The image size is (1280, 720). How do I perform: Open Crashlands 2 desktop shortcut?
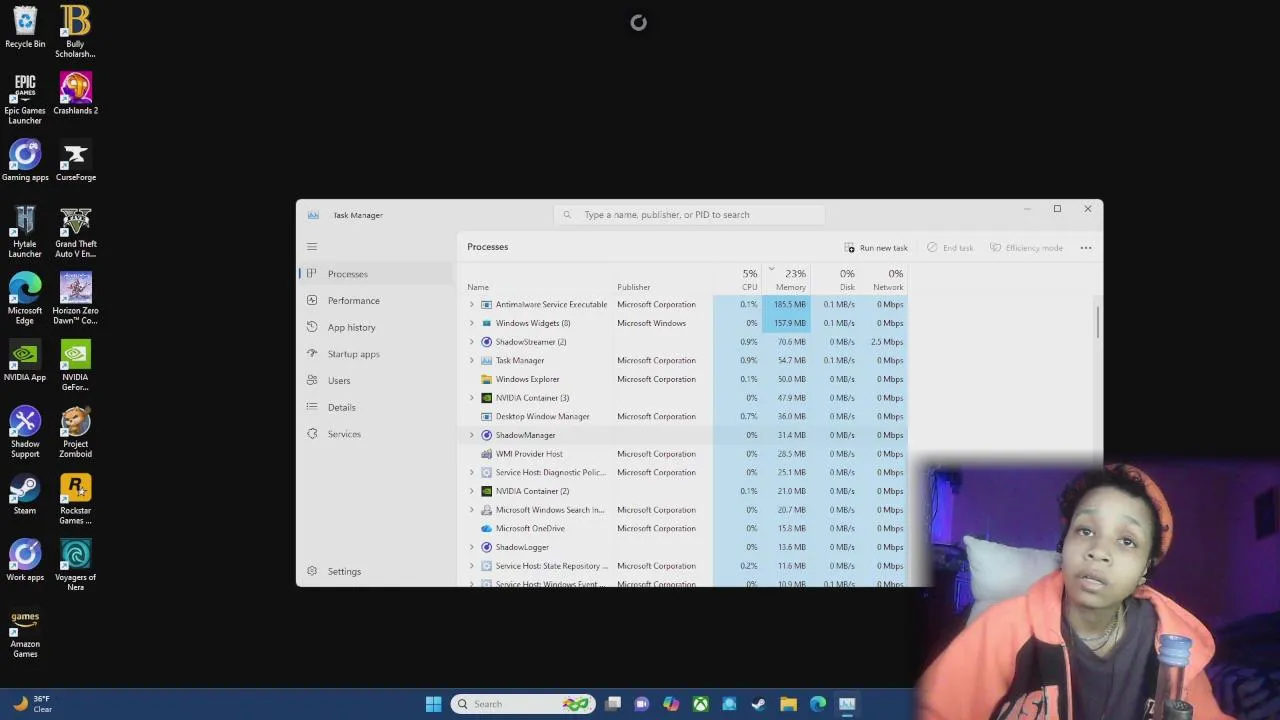[75, 93]
